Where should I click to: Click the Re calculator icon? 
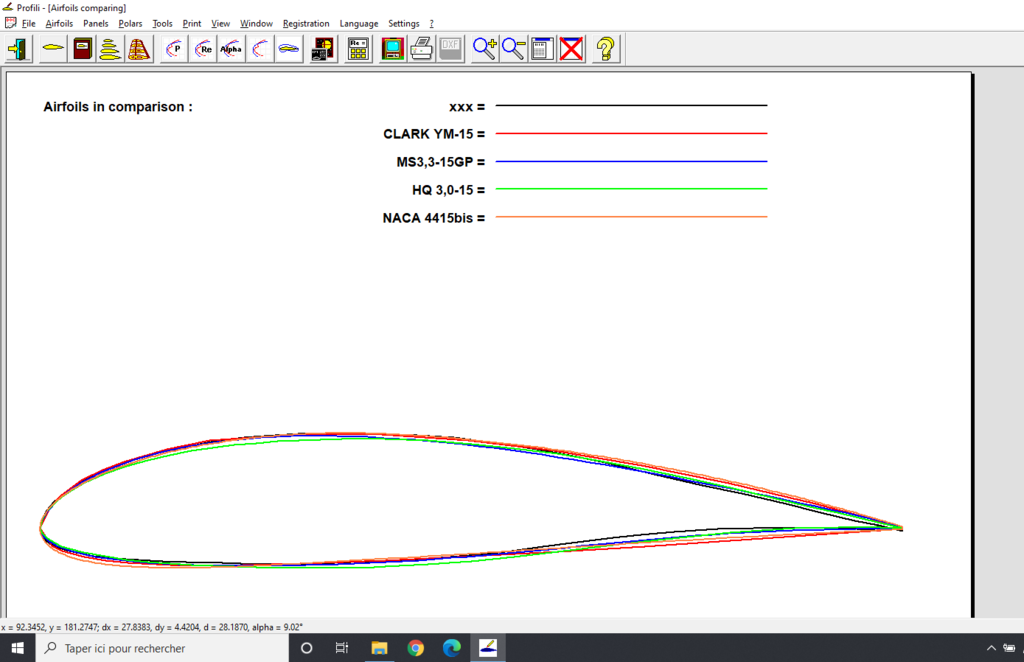[x=358, y=48]
